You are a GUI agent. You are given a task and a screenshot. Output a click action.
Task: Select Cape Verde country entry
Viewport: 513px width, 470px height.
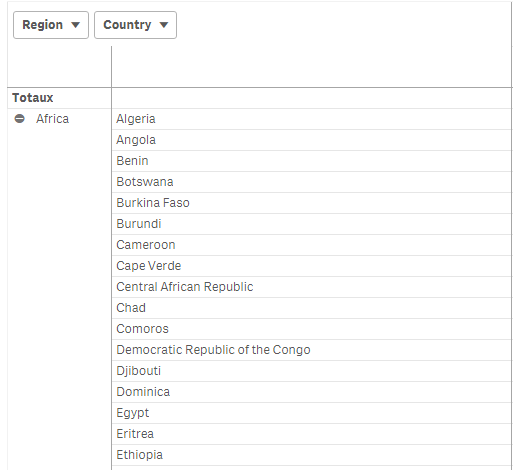[149, 266]
